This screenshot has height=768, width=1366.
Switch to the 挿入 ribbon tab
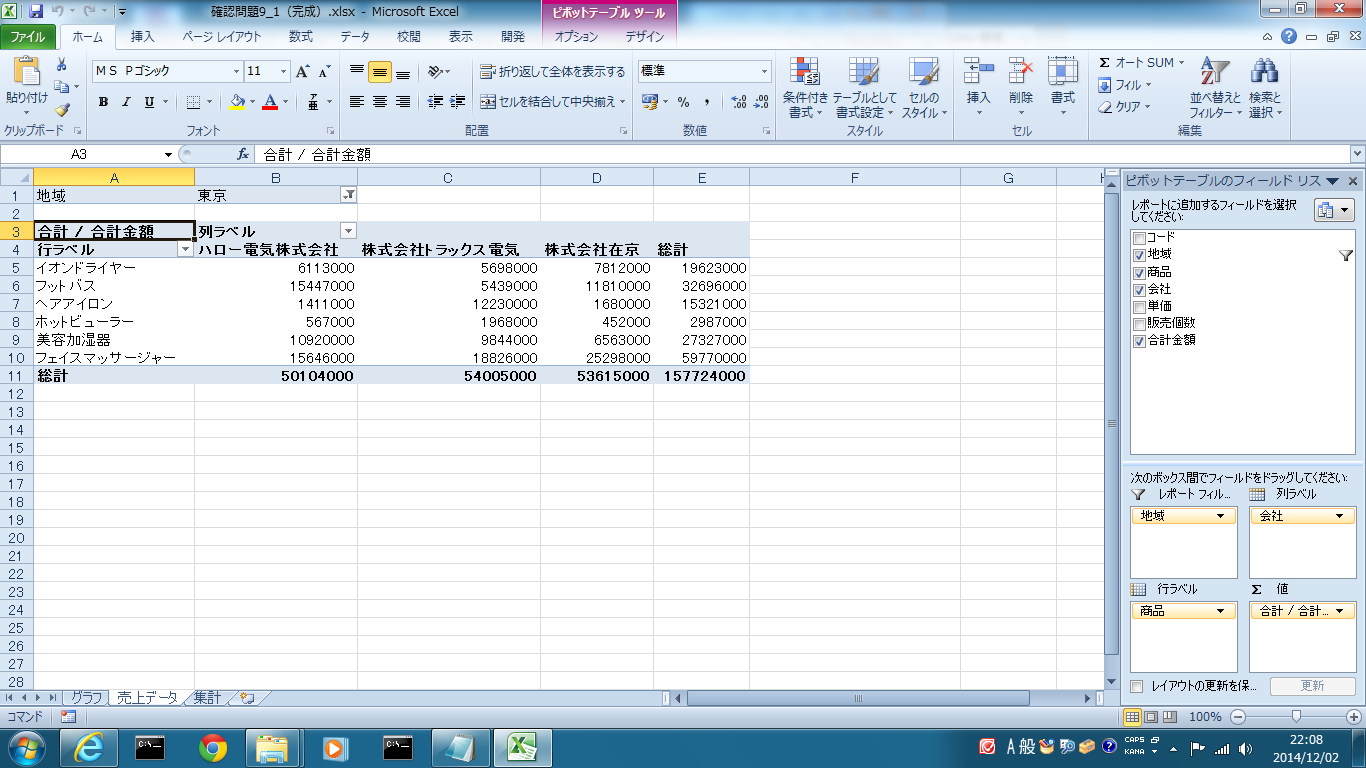point(143,36)
